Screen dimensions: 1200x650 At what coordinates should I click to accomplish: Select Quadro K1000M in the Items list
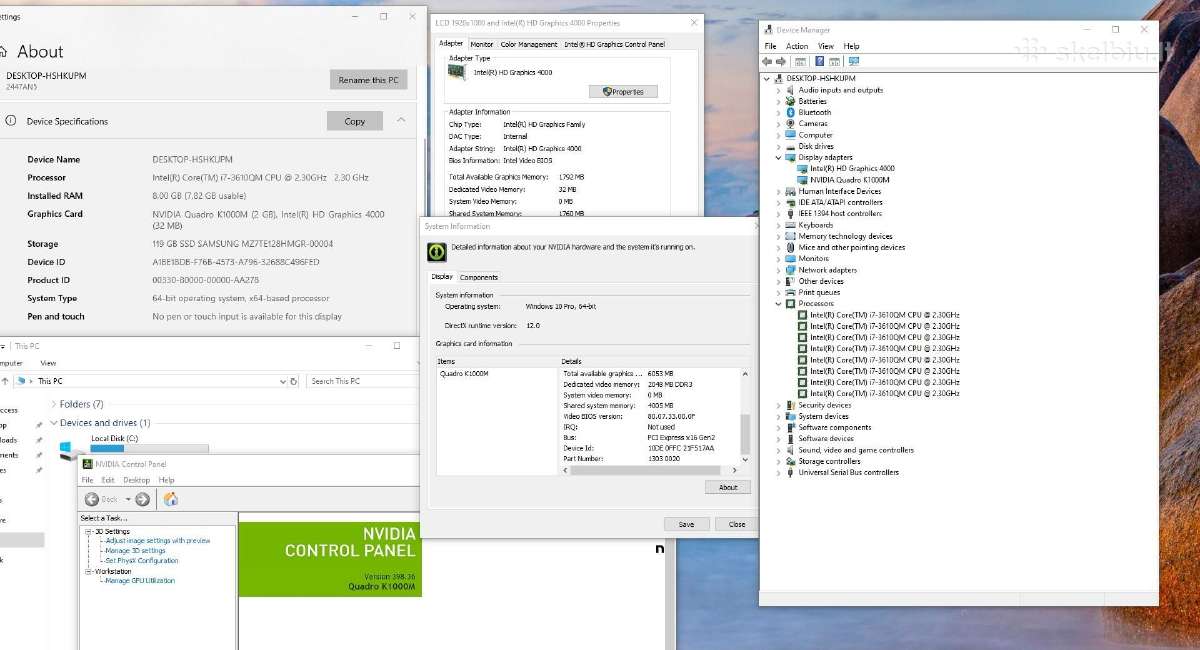click(x=463, y=373)
